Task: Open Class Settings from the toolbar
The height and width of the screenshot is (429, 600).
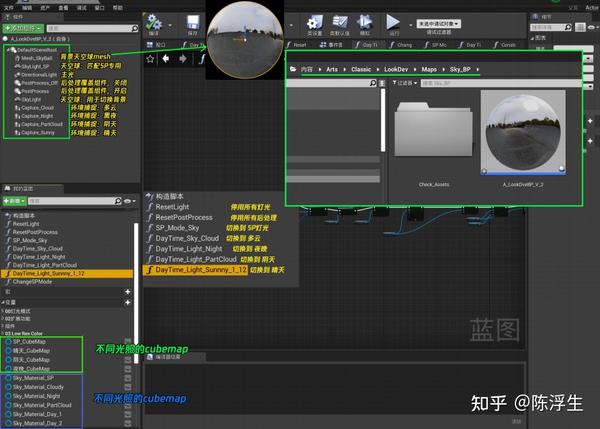Action: [315, 22]
